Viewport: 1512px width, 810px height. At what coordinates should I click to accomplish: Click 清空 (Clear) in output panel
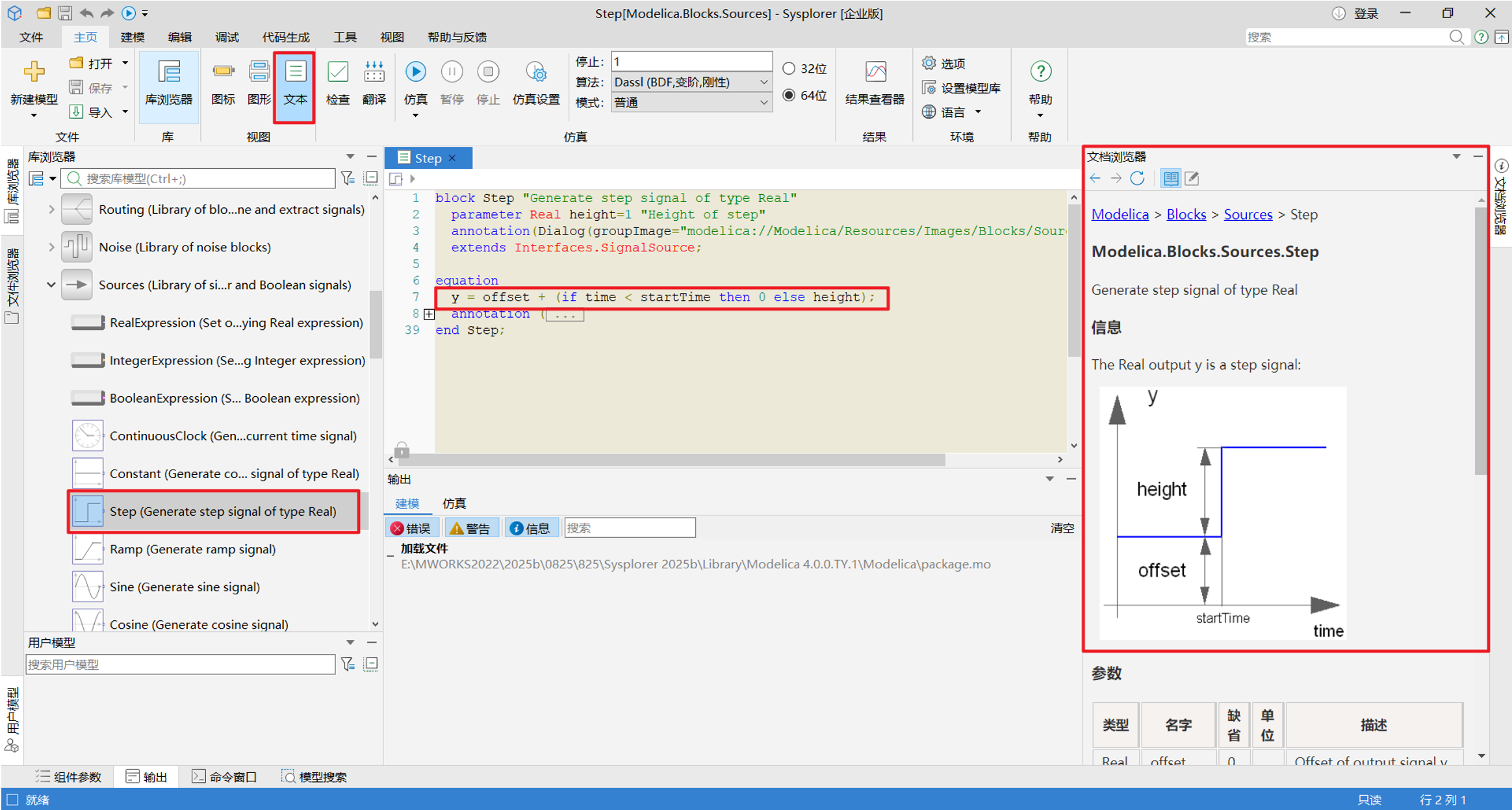tap(1062, 528)
